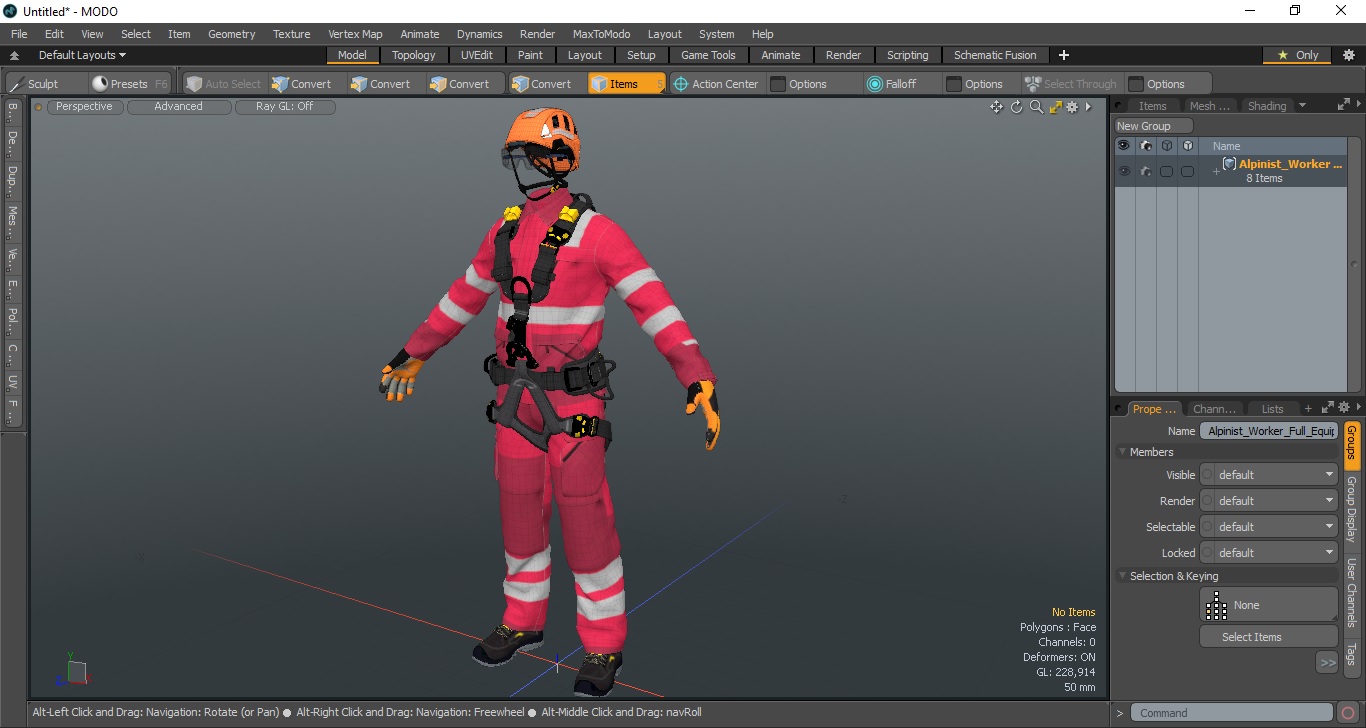This screenshot has height=728, width=1366.
Task: Open the Action Center menu
Action: tap(715, 84)
